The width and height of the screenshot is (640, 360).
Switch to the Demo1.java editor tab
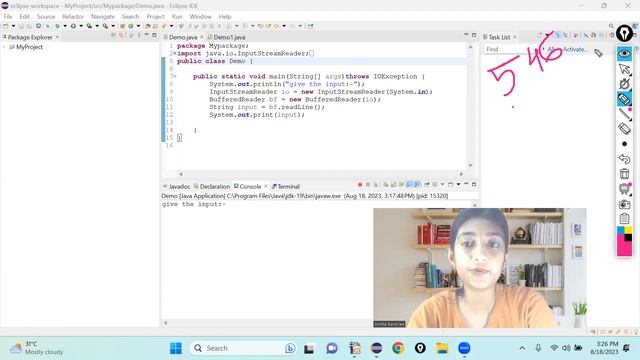[x=226, y=37]
